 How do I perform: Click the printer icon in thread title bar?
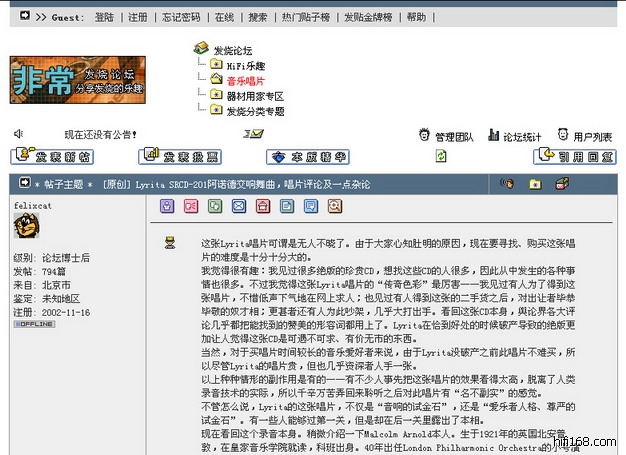[x=562, y=184]
